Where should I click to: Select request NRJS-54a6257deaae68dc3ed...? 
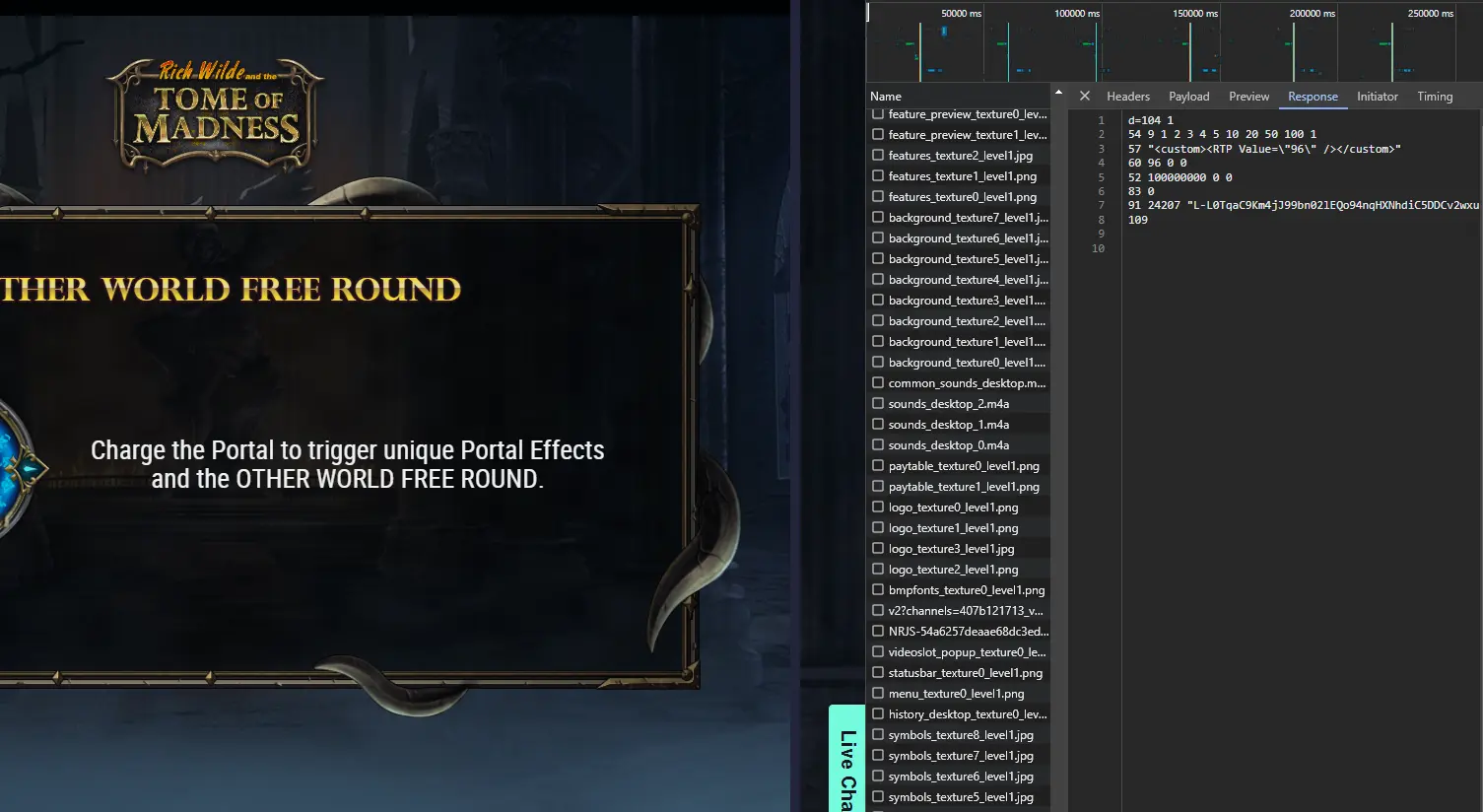pos(969,632)
